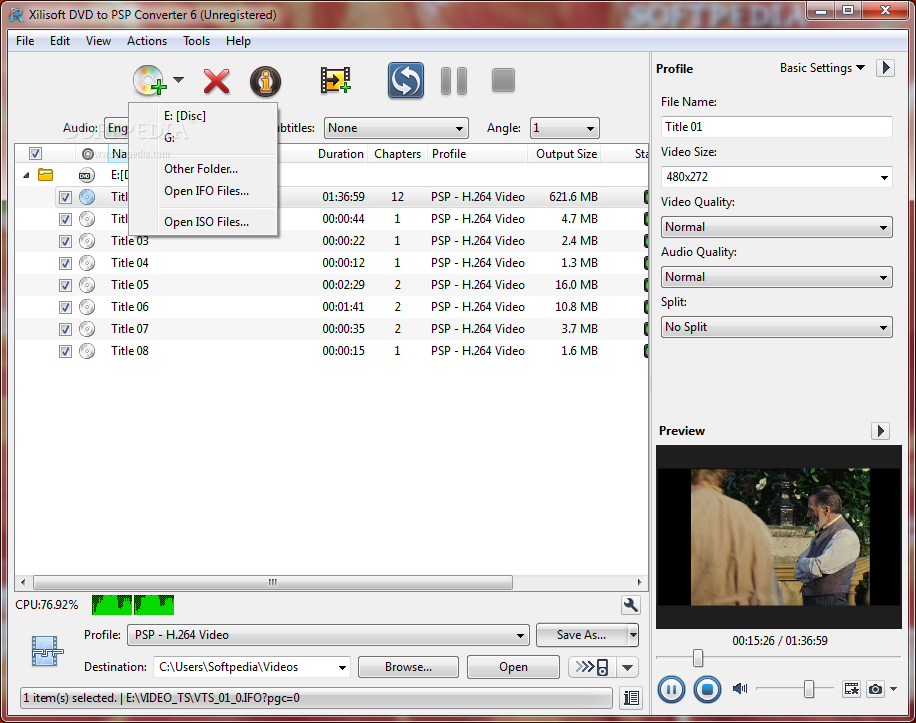Choose Open ISO Files... menu entry
Viewport: 916px width, 723px height.
click(203, 222)
